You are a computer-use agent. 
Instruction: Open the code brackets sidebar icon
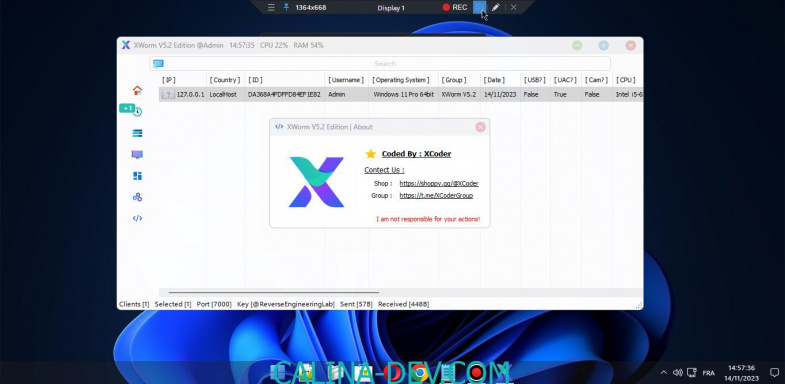coord(137,218)
